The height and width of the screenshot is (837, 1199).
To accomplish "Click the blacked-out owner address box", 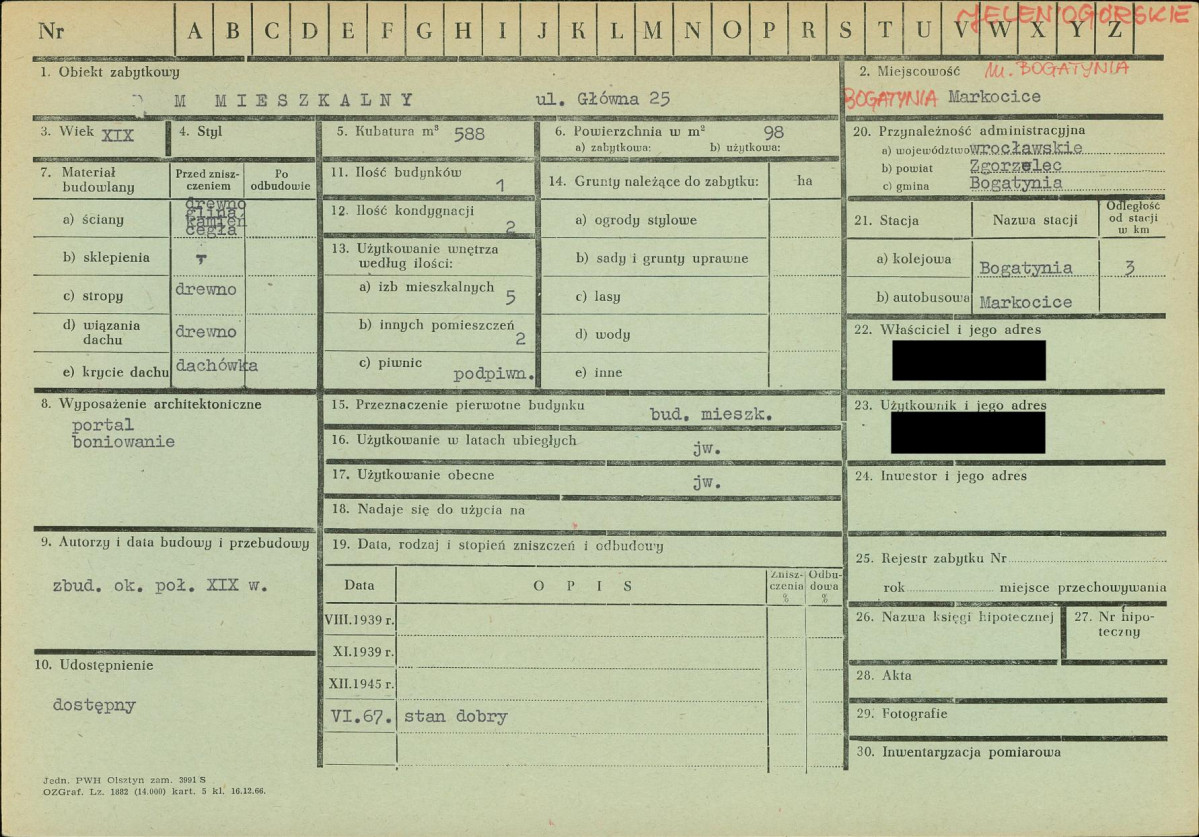I will point(968,360).
